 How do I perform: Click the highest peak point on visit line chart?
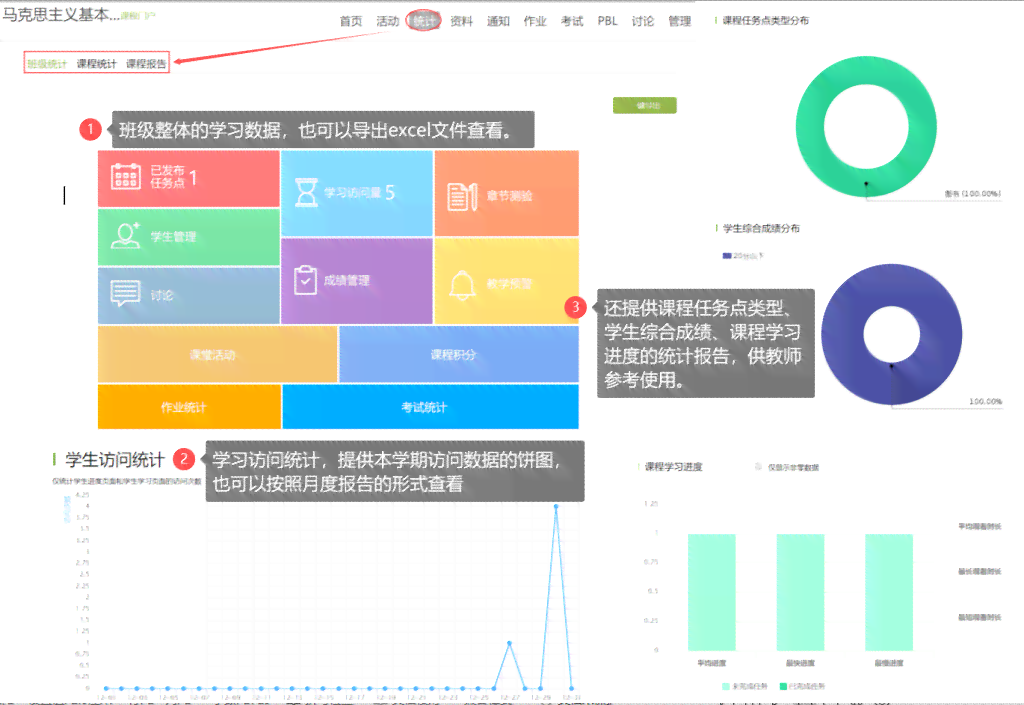tap(556, 506)
